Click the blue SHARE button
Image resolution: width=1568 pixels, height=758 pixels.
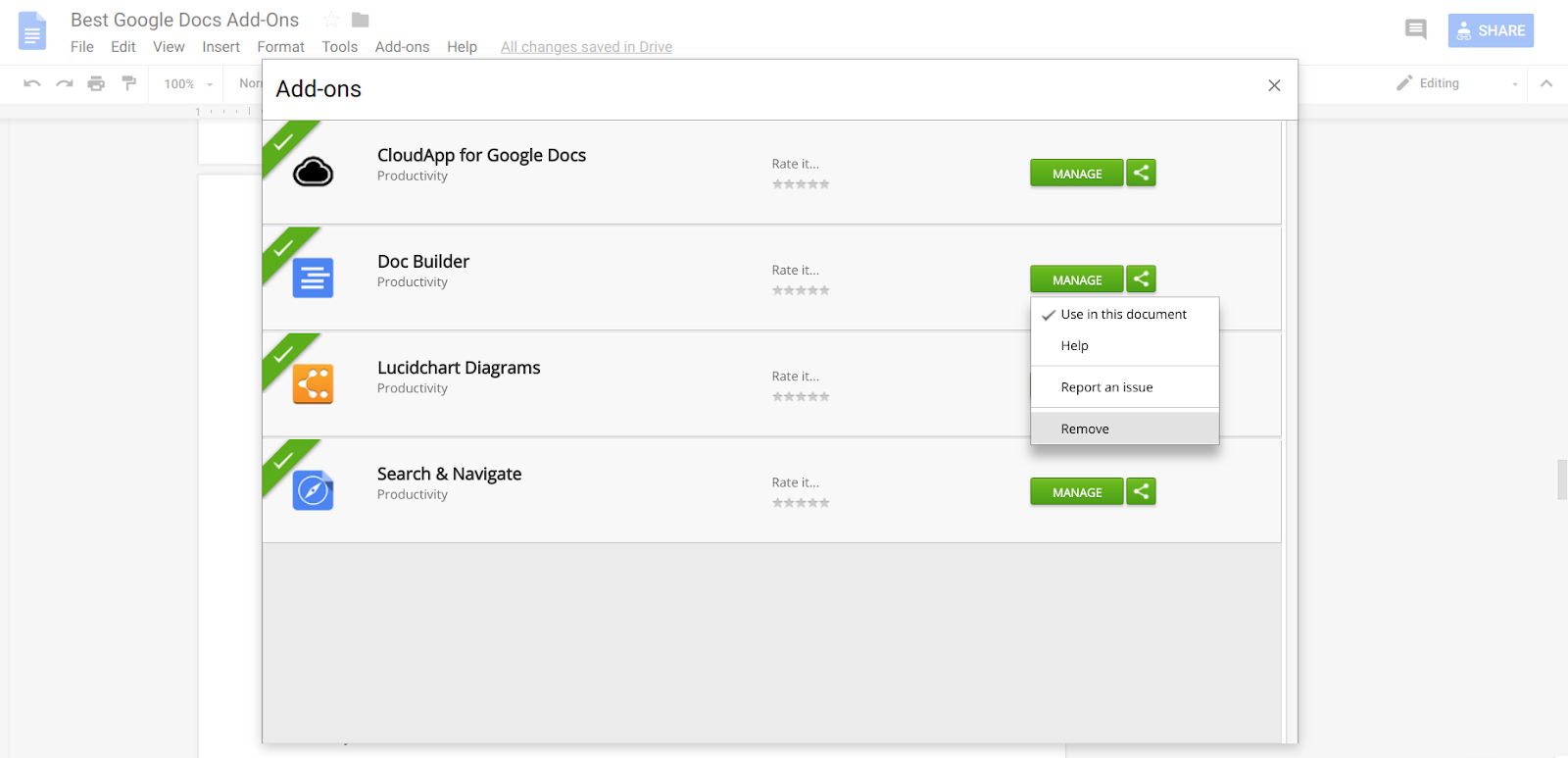(1491, 30)
